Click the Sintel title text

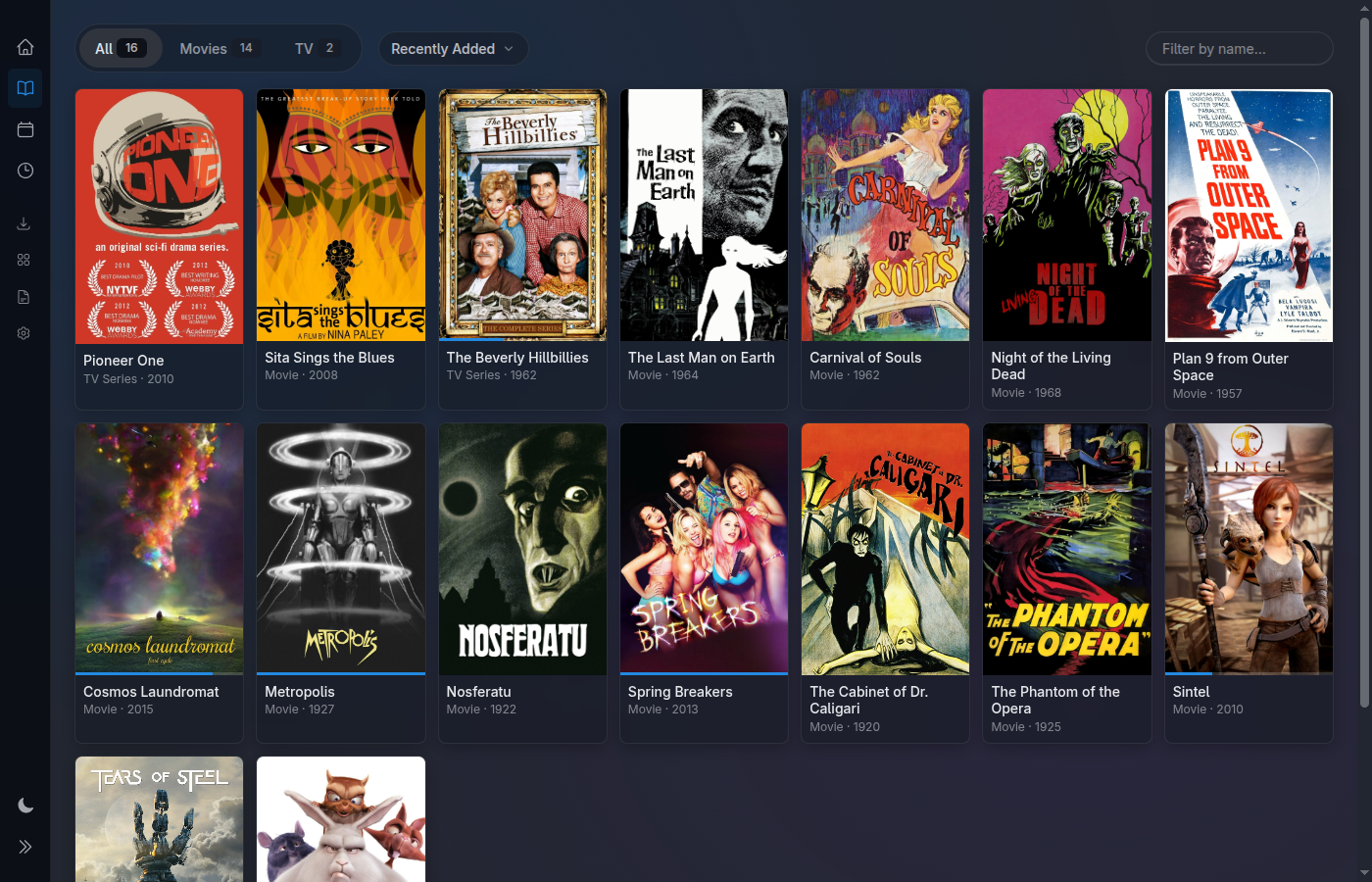(1192, 692)
